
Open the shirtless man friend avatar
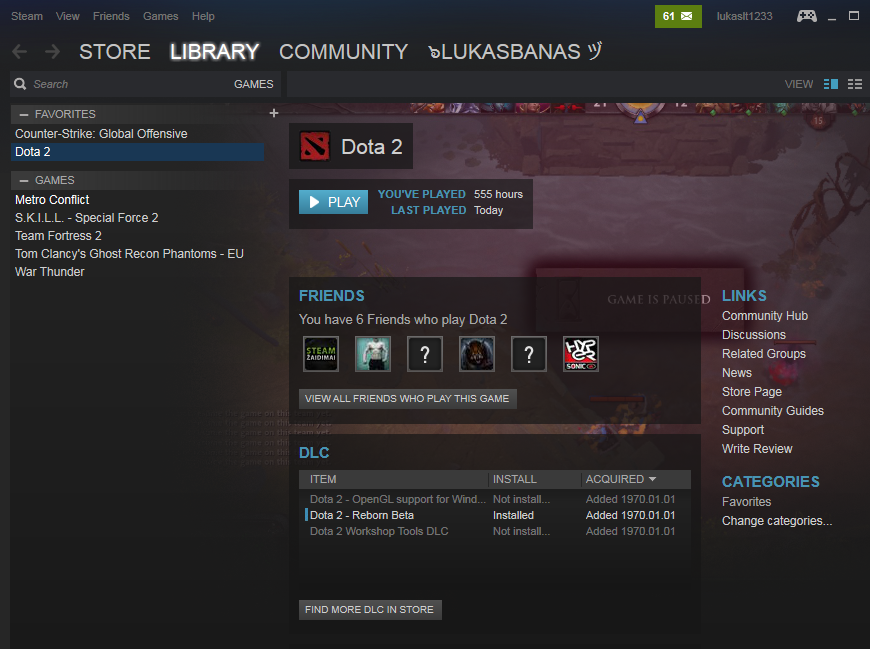[x=373, y=354]
